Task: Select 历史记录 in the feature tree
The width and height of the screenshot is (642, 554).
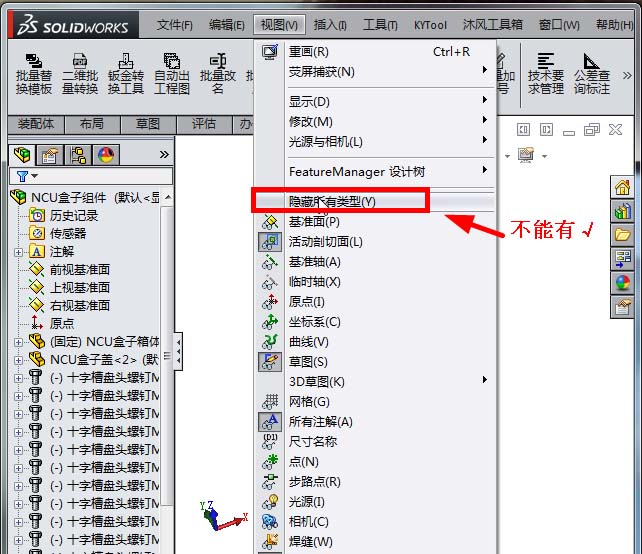Action: point(74,216)
